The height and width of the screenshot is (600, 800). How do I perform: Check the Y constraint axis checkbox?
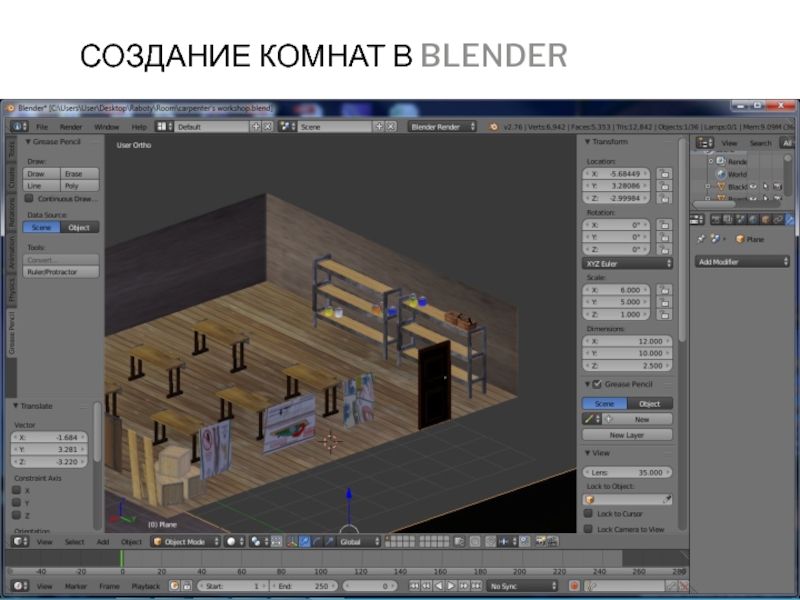point(16,503)
